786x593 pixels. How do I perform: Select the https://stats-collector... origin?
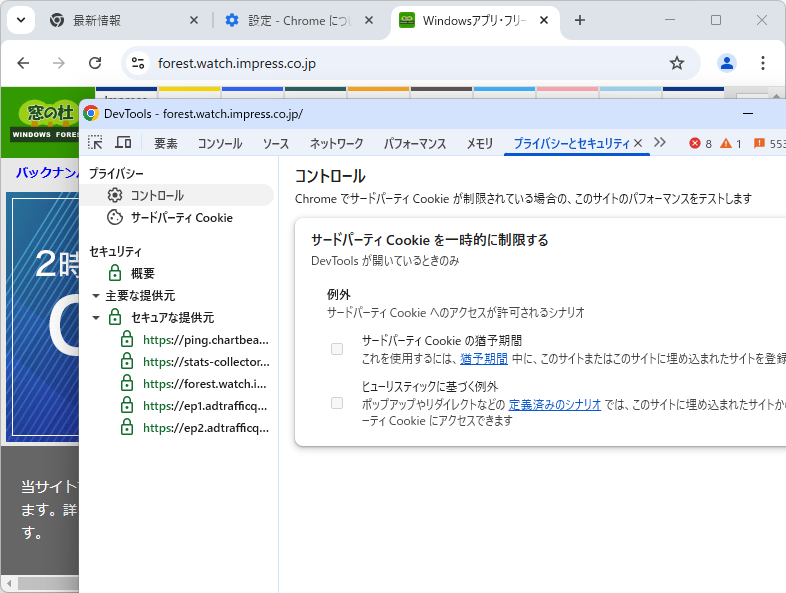pos(206,362)
